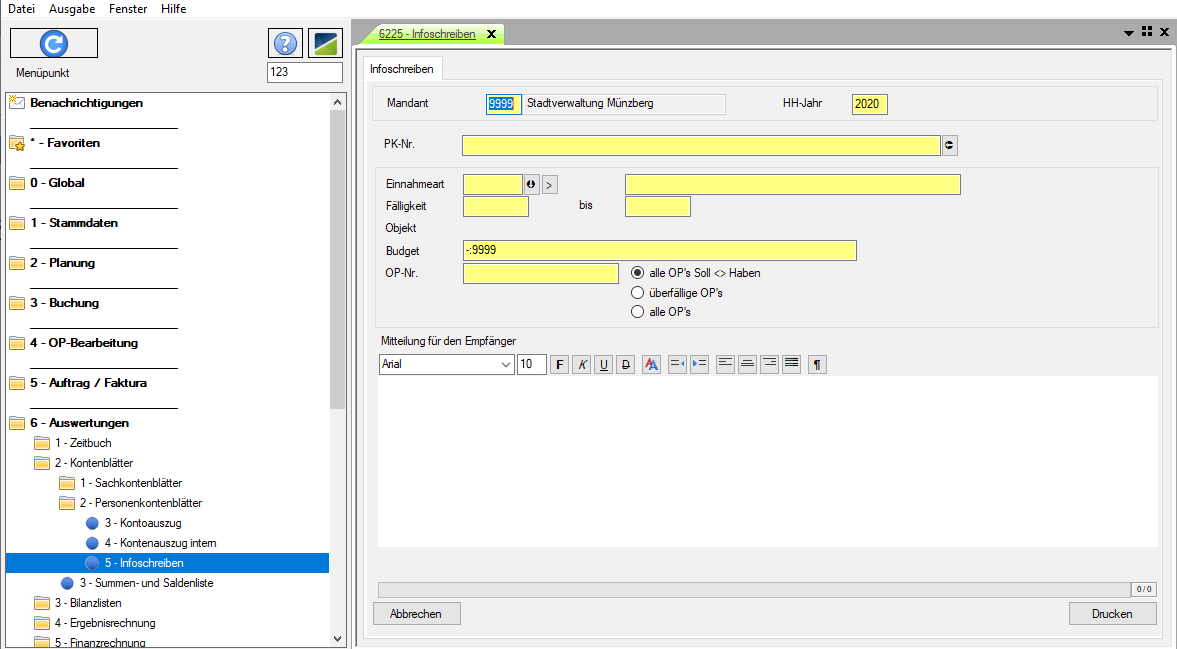Click the blue-green company logo icon

[x=325, y=43]
